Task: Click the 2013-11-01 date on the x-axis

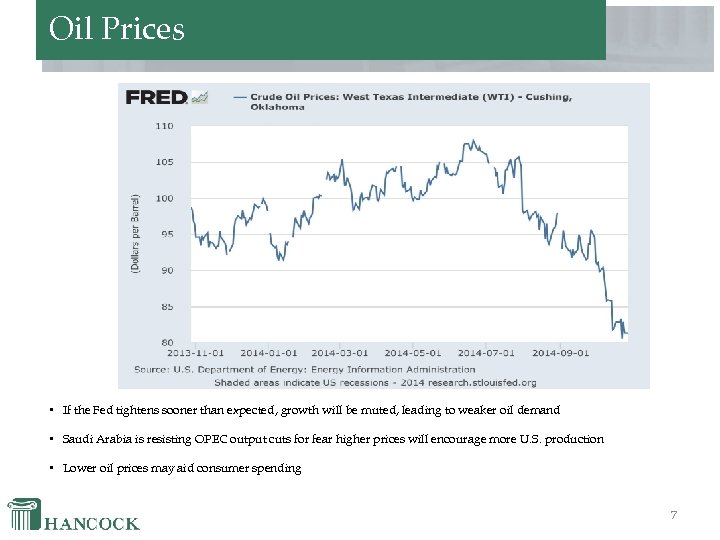Action: click(196, 352)
